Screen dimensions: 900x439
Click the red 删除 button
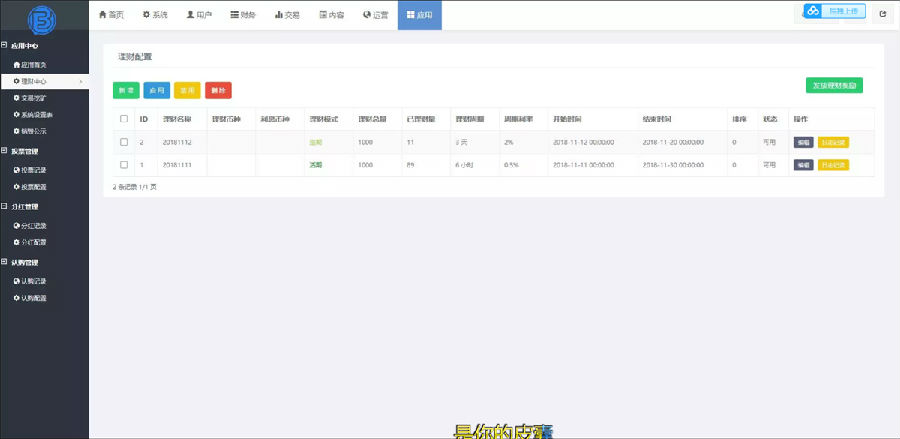(217, 90)
